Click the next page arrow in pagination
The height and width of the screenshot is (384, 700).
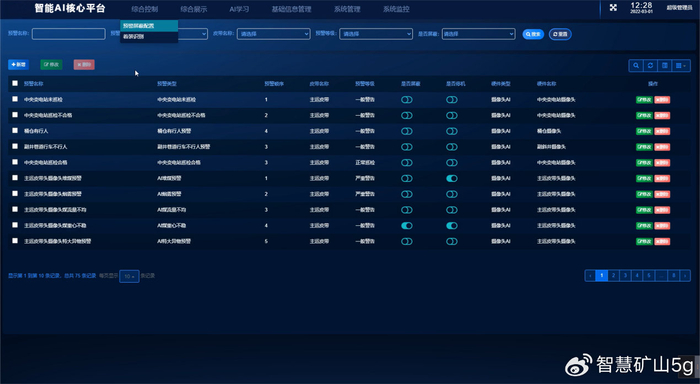(685, 275)
